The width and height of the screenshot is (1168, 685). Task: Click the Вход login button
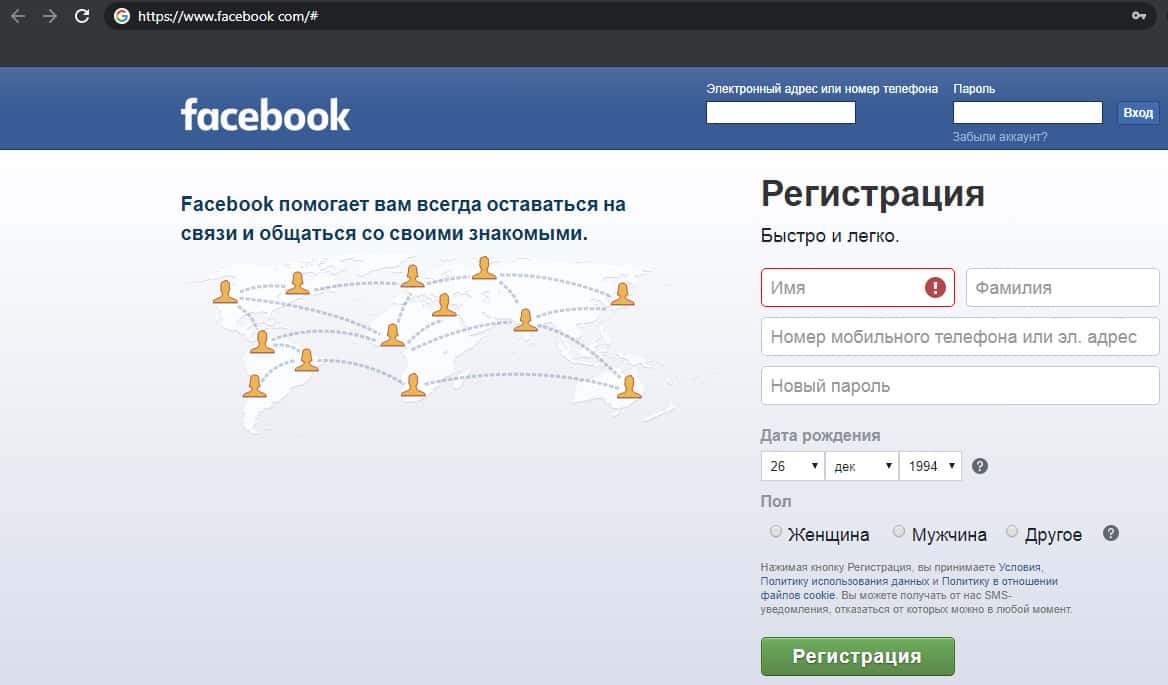click(1137, 112)
